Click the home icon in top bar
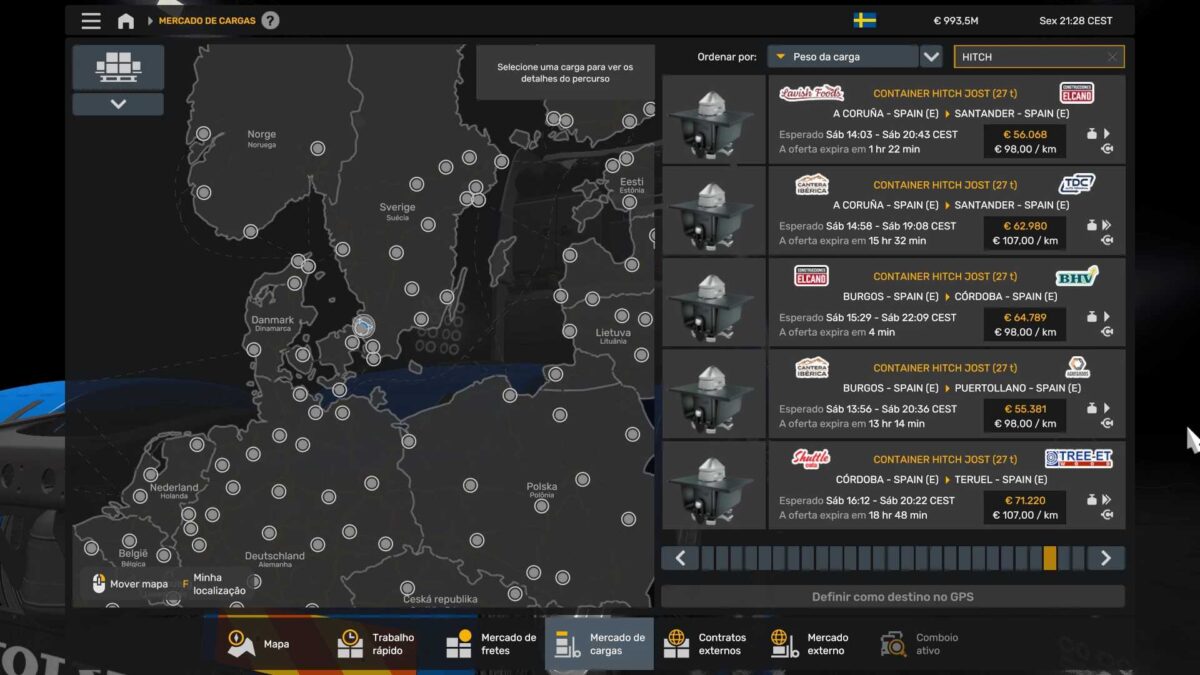This screenshot has height=675, width=1200. 126,21
